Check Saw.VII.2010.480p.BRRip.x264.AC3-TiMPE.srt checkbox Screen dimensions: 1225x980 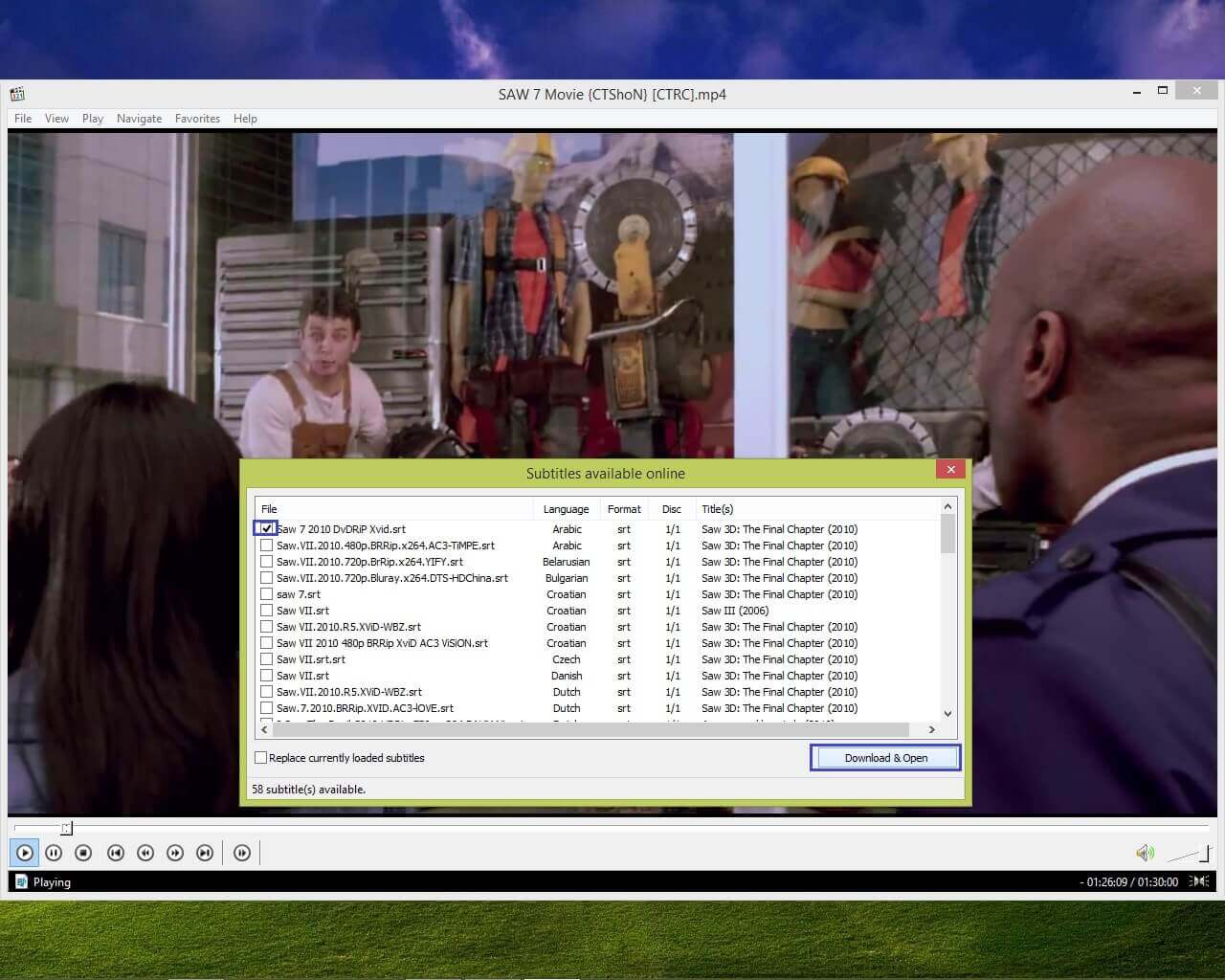(266, 546)
